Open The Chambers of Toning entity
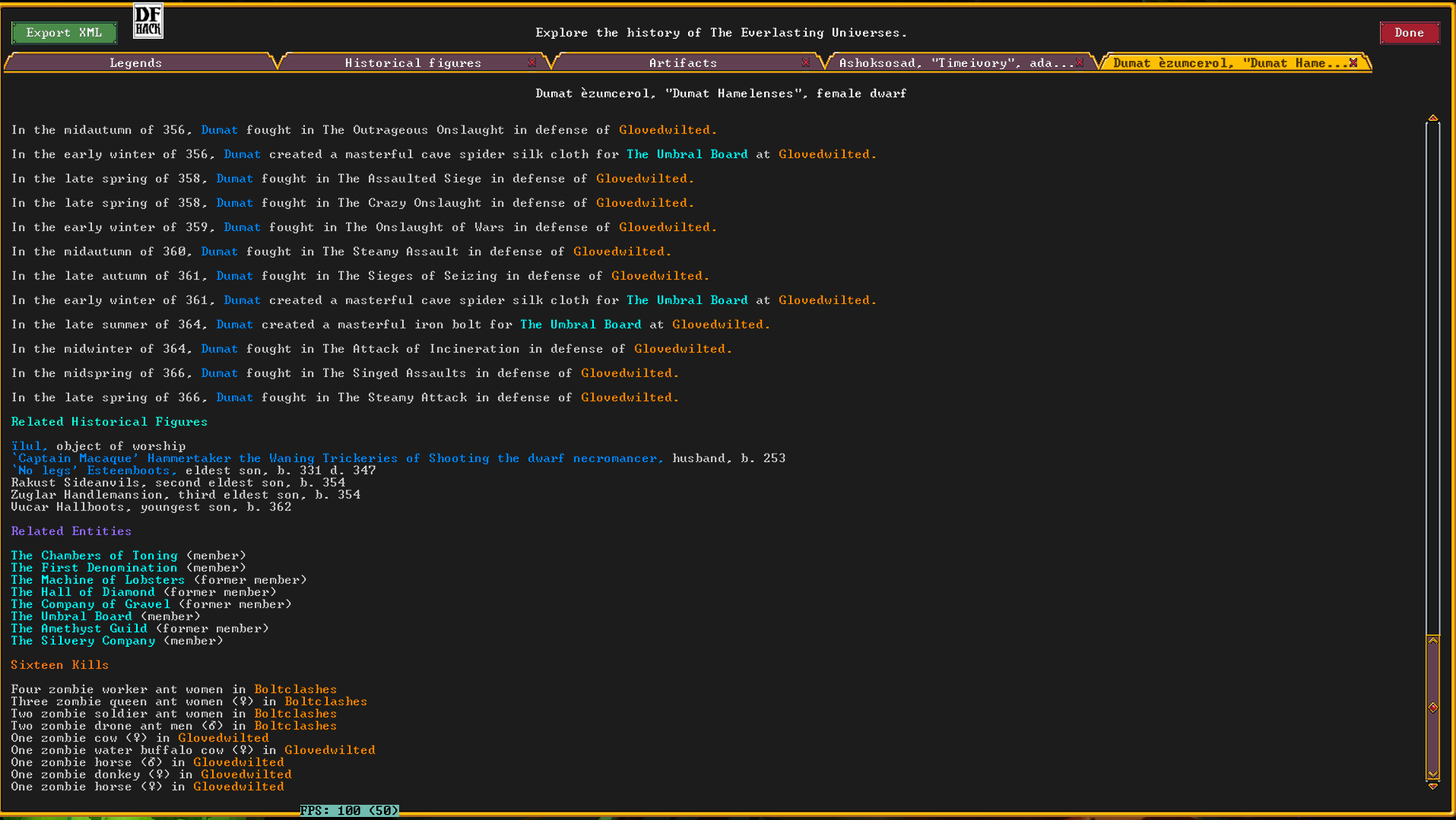Screen dimensions: 1456x820 pyautogui.click(x=94, y=556)
